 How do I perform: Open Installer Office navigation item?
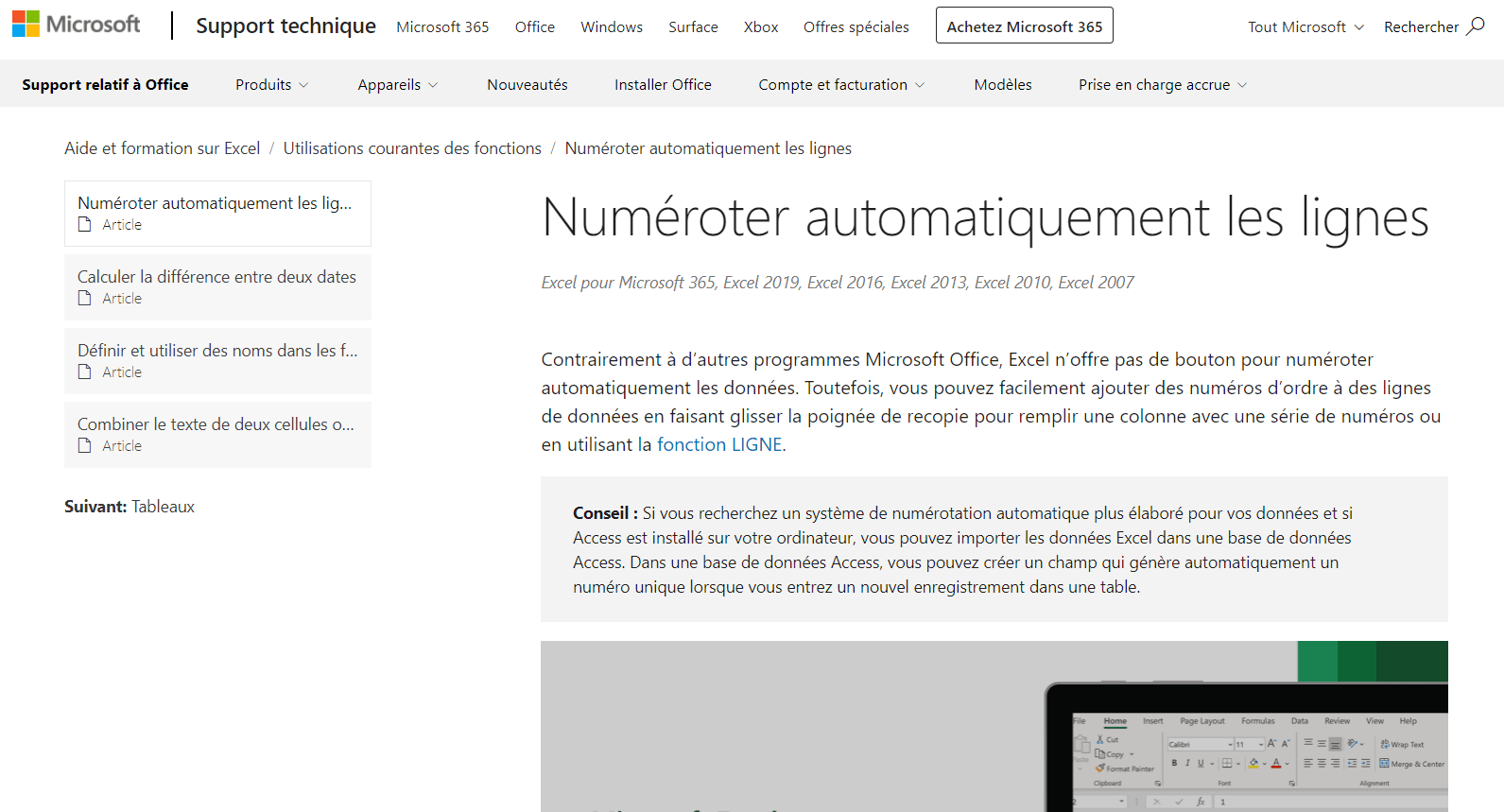663,84
